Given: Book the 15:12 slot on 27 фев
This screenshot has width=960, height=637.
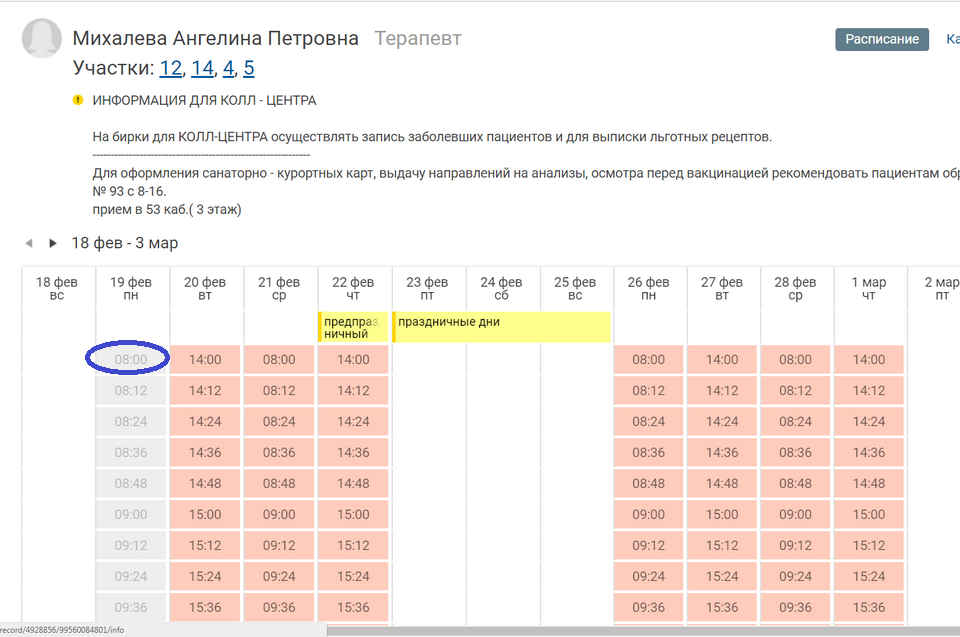Looking at the screenshot, I should tap(722, 545).
